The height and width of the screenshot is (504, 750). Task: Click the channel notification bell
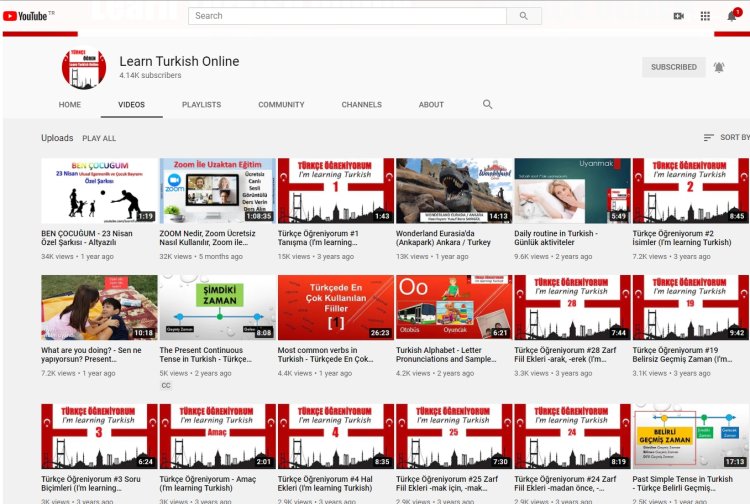[718, 67]
